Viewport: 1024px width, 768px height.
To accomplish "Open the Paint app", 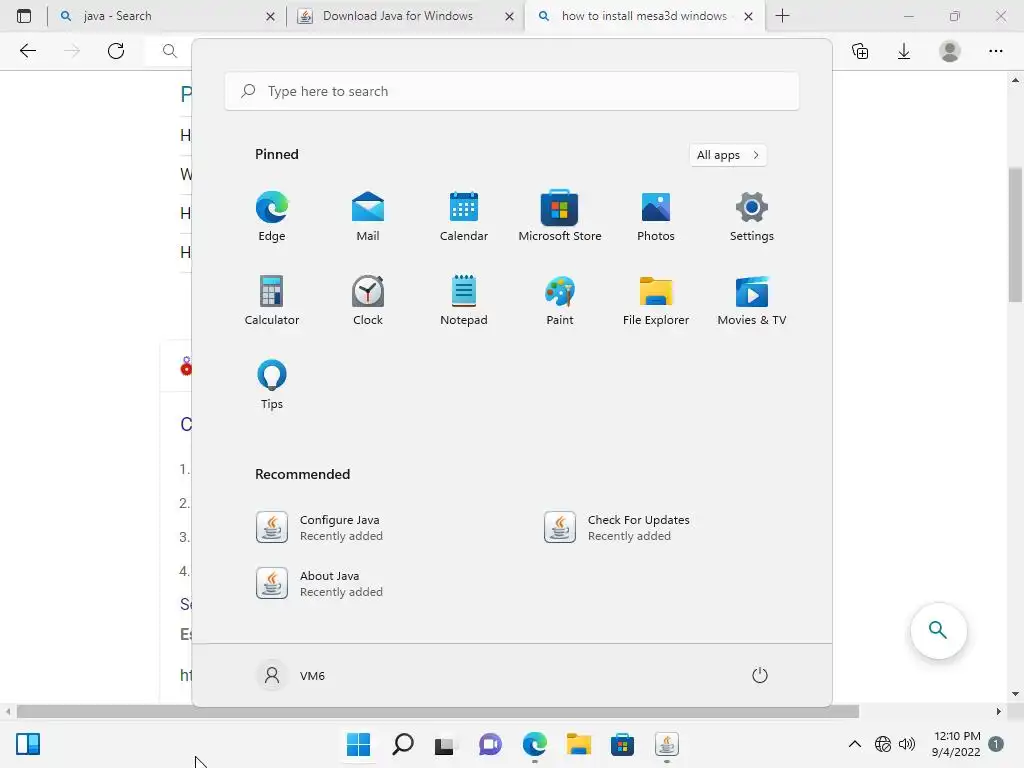I will point(560,300).
